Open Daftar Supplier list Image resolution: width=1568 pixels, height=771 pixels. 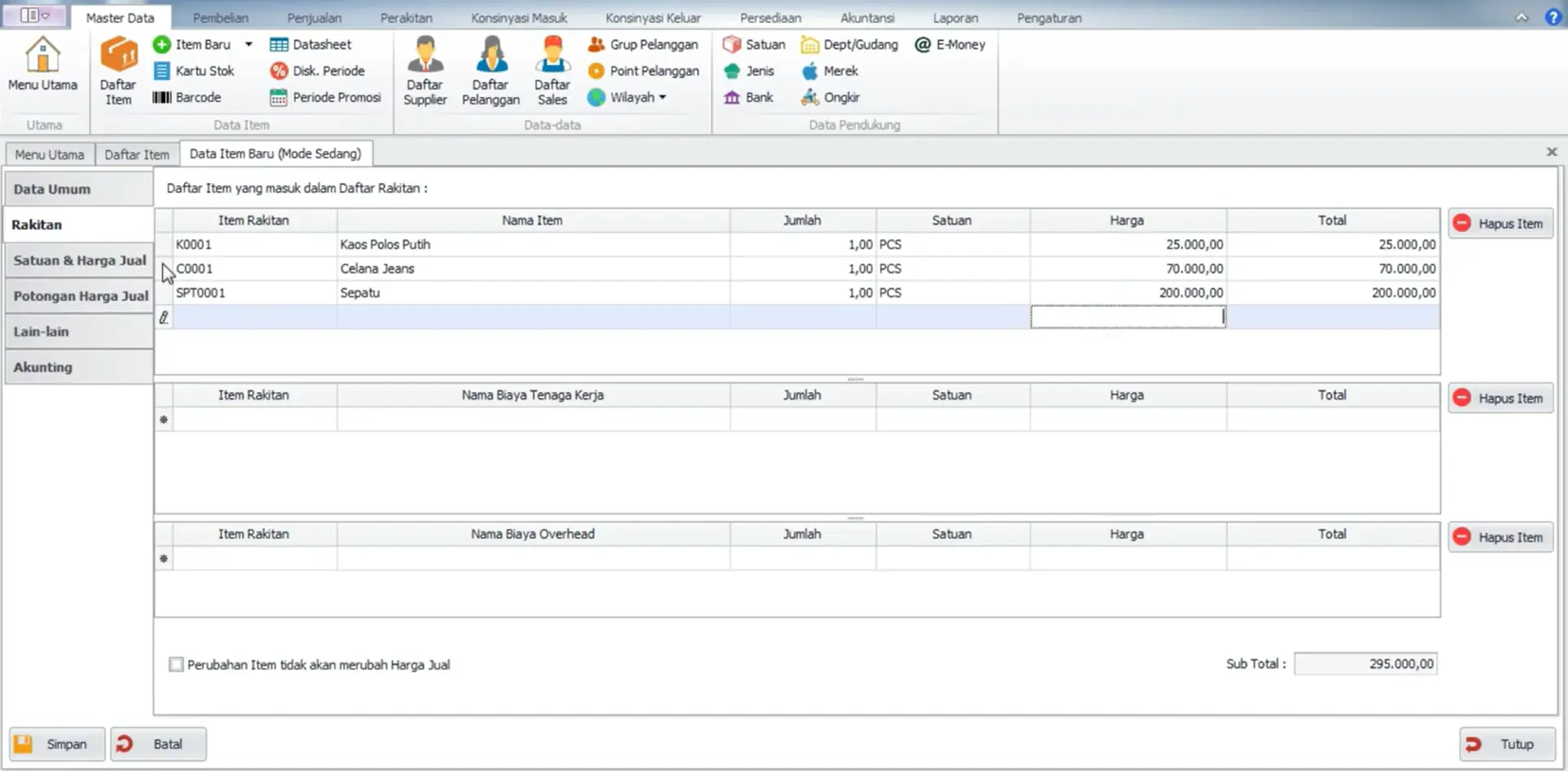425,70
